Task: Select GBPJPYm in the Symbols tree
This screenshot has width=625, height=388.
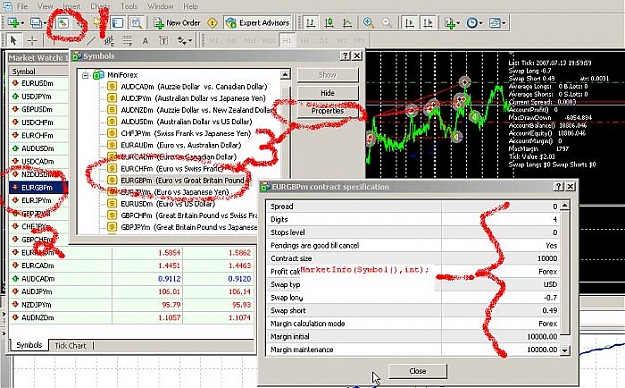Action: coord(189,227)
